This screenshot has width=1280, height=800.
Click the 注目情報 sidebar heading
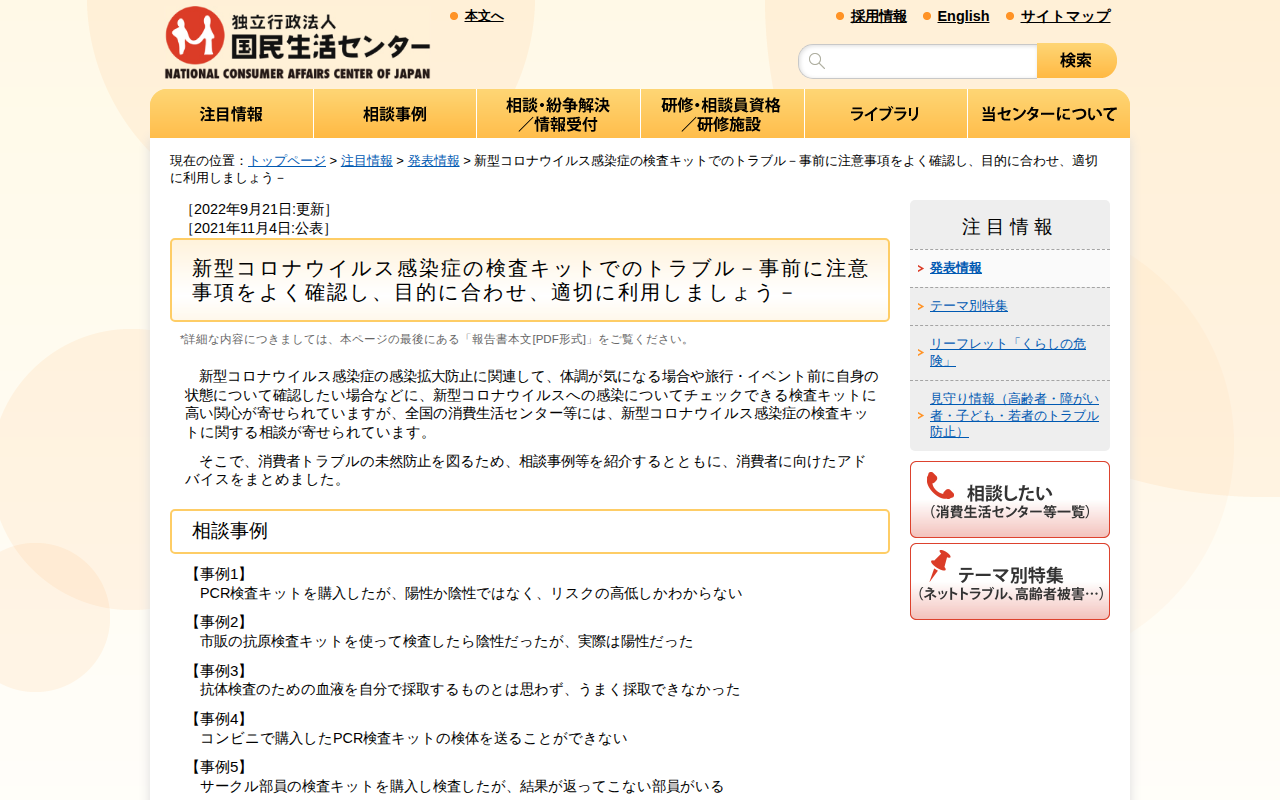coord(1008,227)
